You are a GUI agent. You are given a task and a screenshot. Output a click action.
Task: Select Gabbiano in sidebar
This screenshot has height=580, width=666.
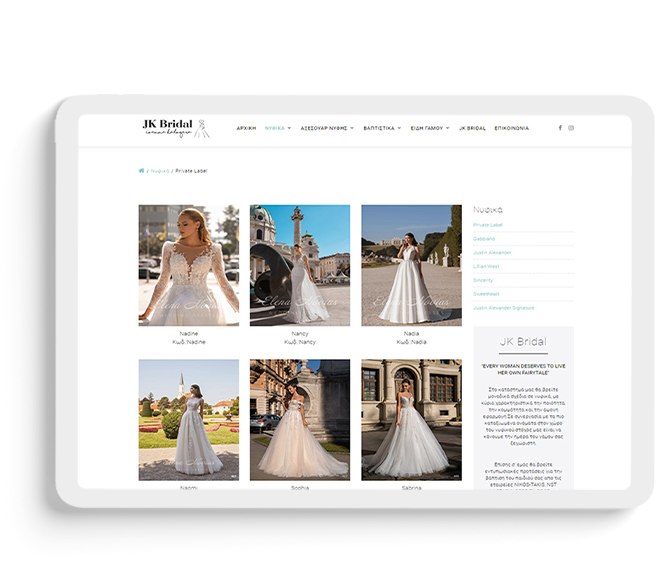tap(484, 239)
